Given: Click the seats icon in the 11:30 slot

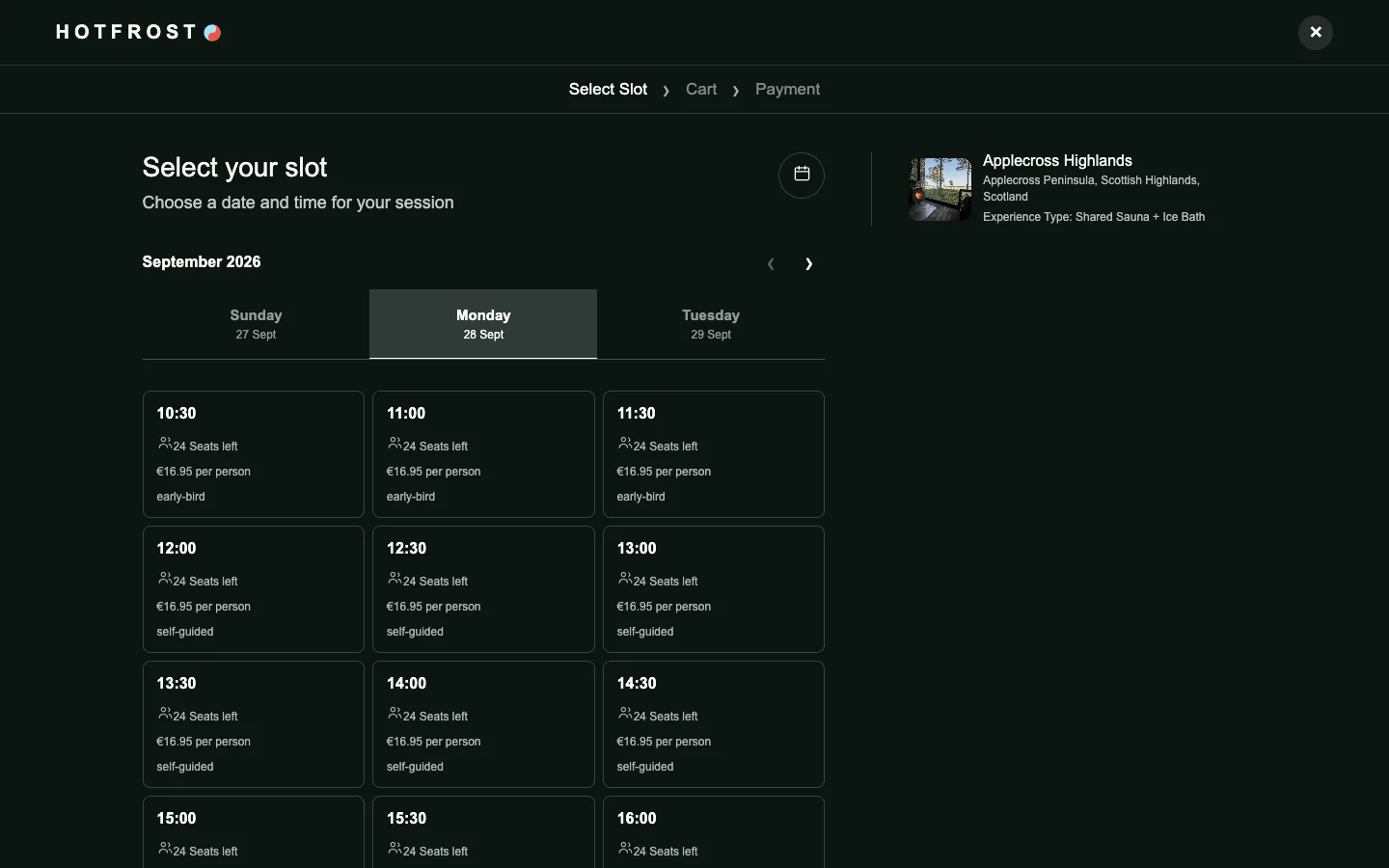Looking at the screenshot, I should click(x=625, y=444).
